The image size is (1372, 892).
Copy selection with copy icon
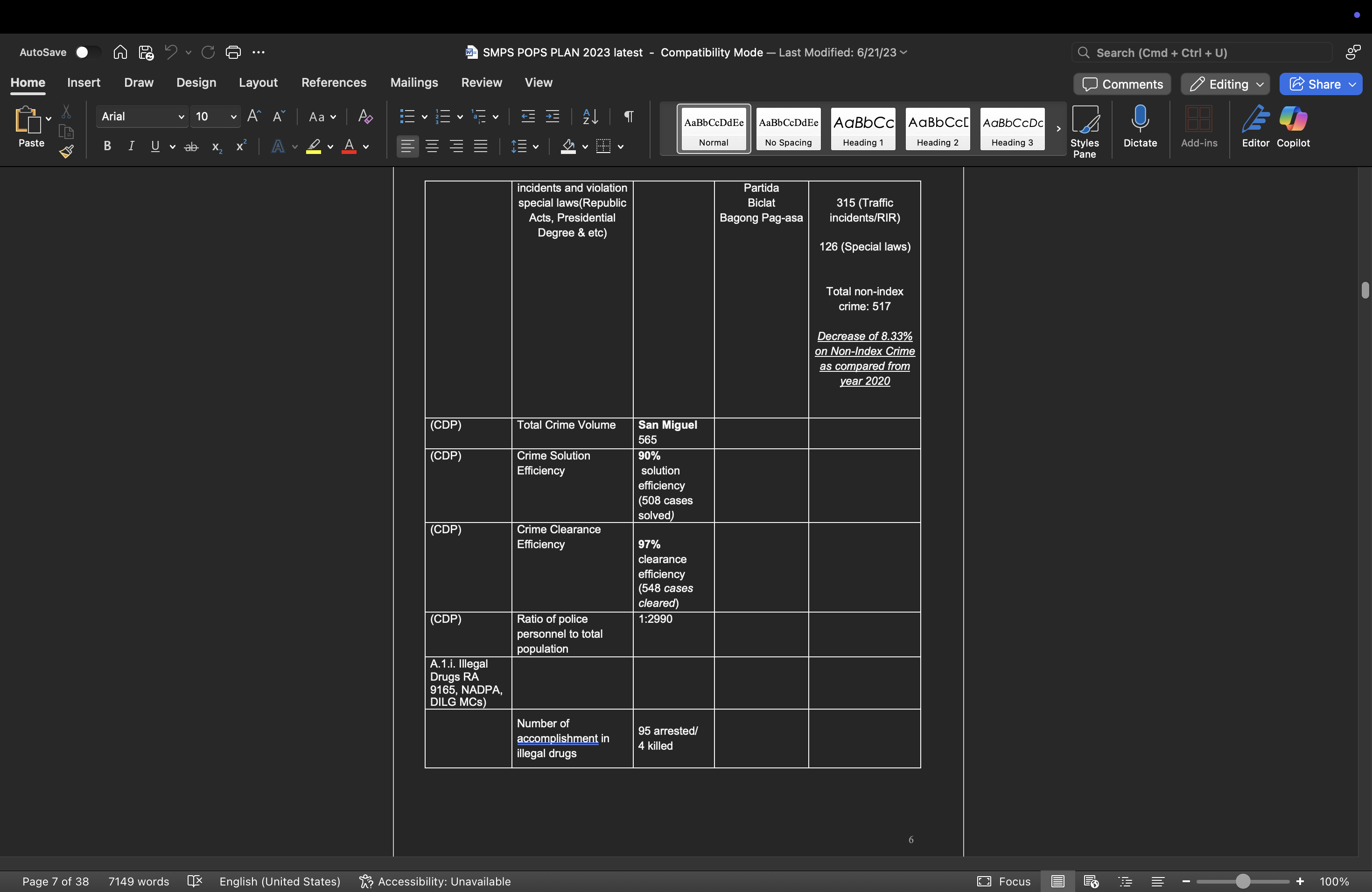pyautogui.click(x=66, y=132)
